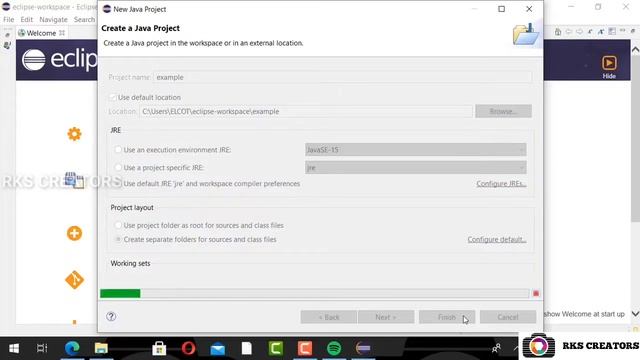Viewport: 640px width, 360px height.
Task: Open the JavaSE-15 execution environment dropdown
Action: pyautogui.click(x=416, y=150)
